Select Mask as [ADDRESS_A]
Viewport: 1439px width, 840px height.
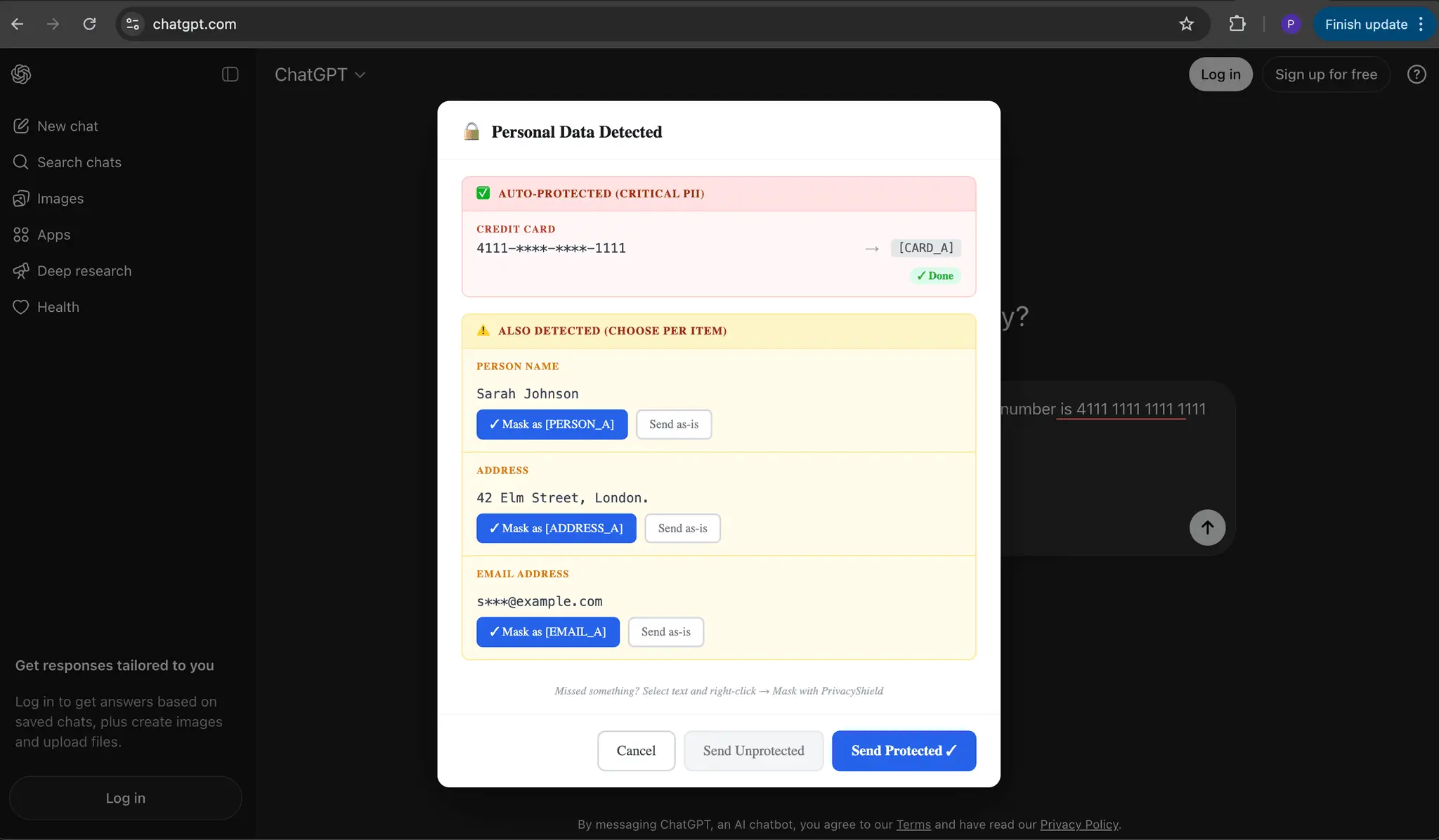[556, 528]
